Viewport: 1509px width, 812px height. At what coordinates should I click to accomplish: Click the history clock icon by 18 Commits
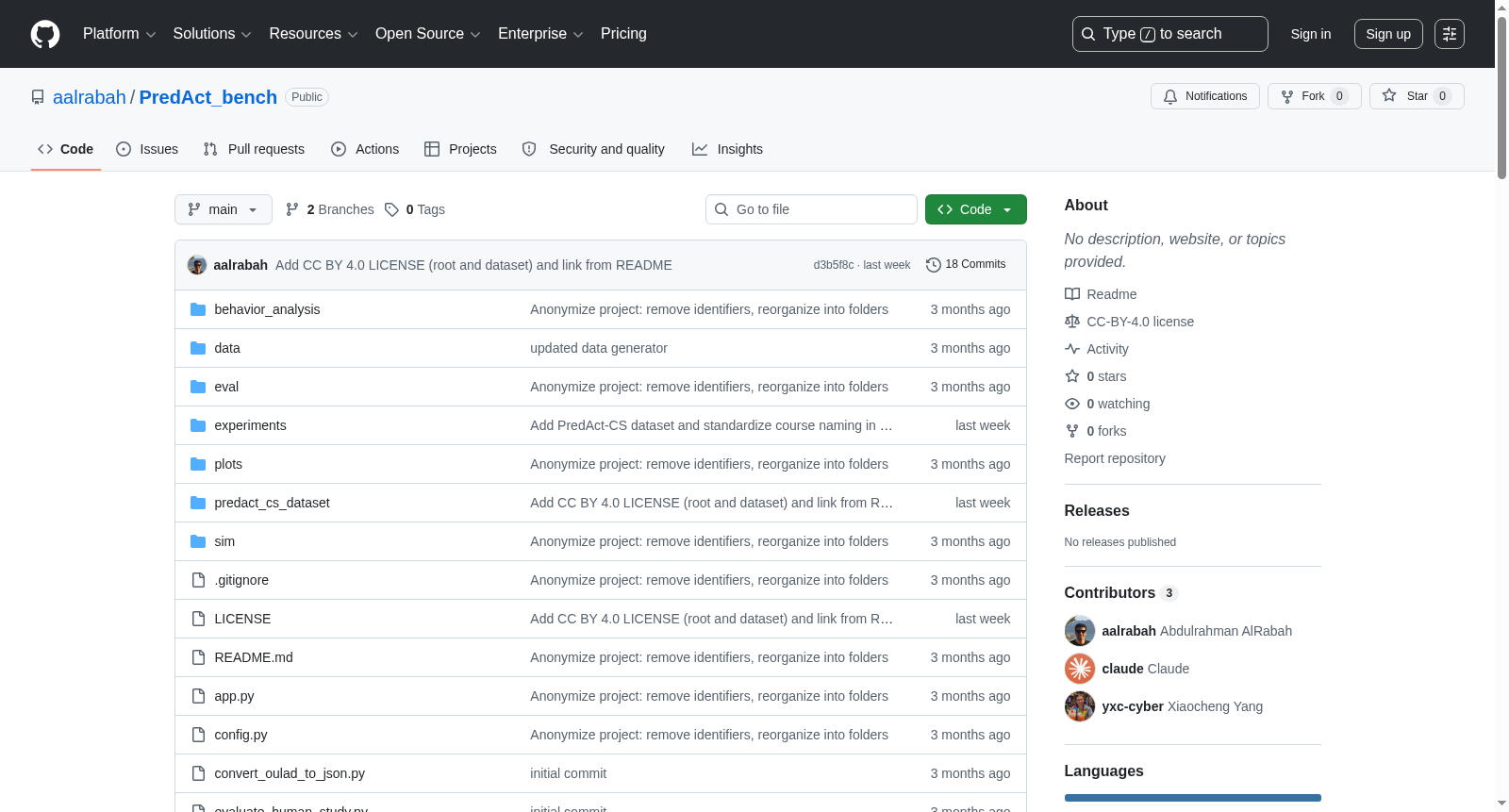click(934, 265)
